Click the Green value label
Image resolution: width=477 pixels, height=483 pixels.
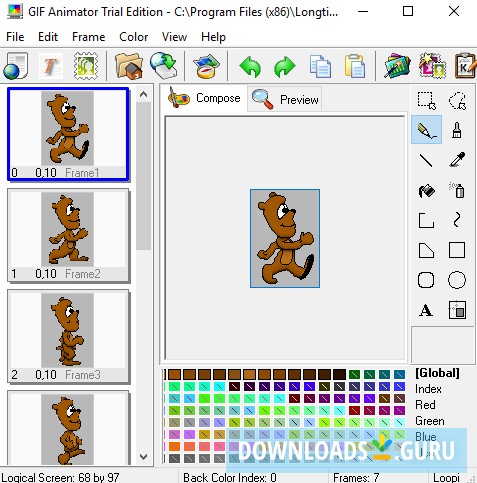coord(430,421)
